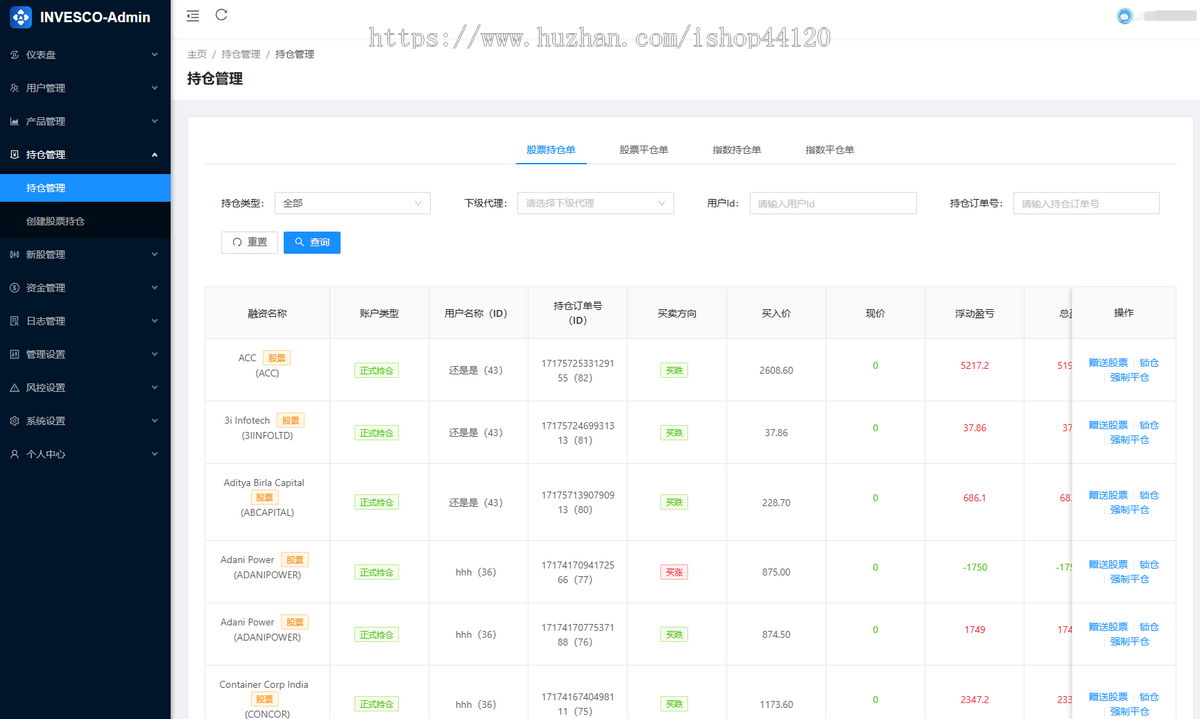The image size is (1200, 719).
Task: Switch to the 指数持仓单 tab
Action: click(737, 150)
